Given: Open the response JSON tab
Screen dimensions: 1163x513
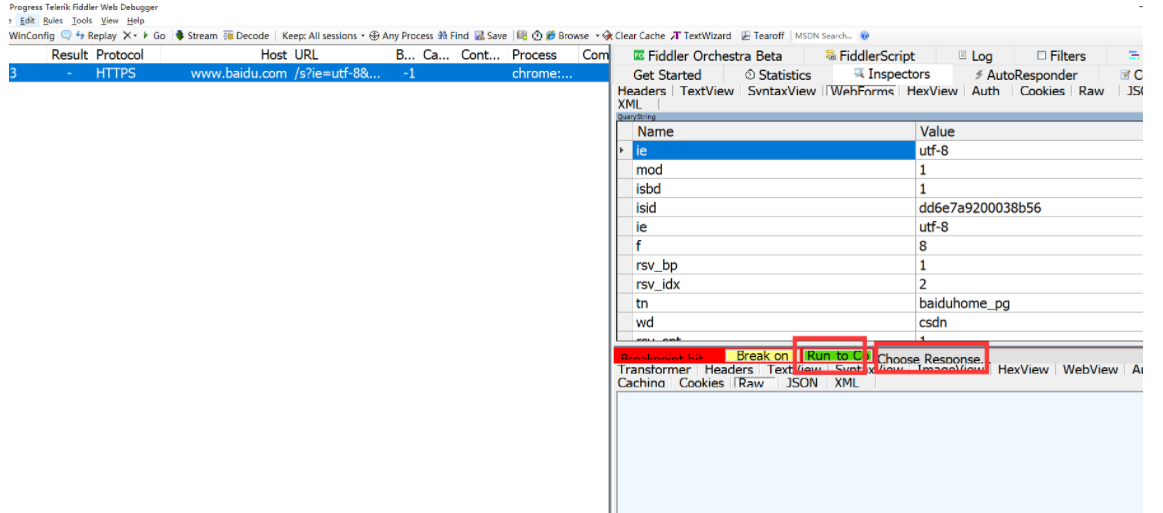Looking at the screenshot, I should [802, 383].
